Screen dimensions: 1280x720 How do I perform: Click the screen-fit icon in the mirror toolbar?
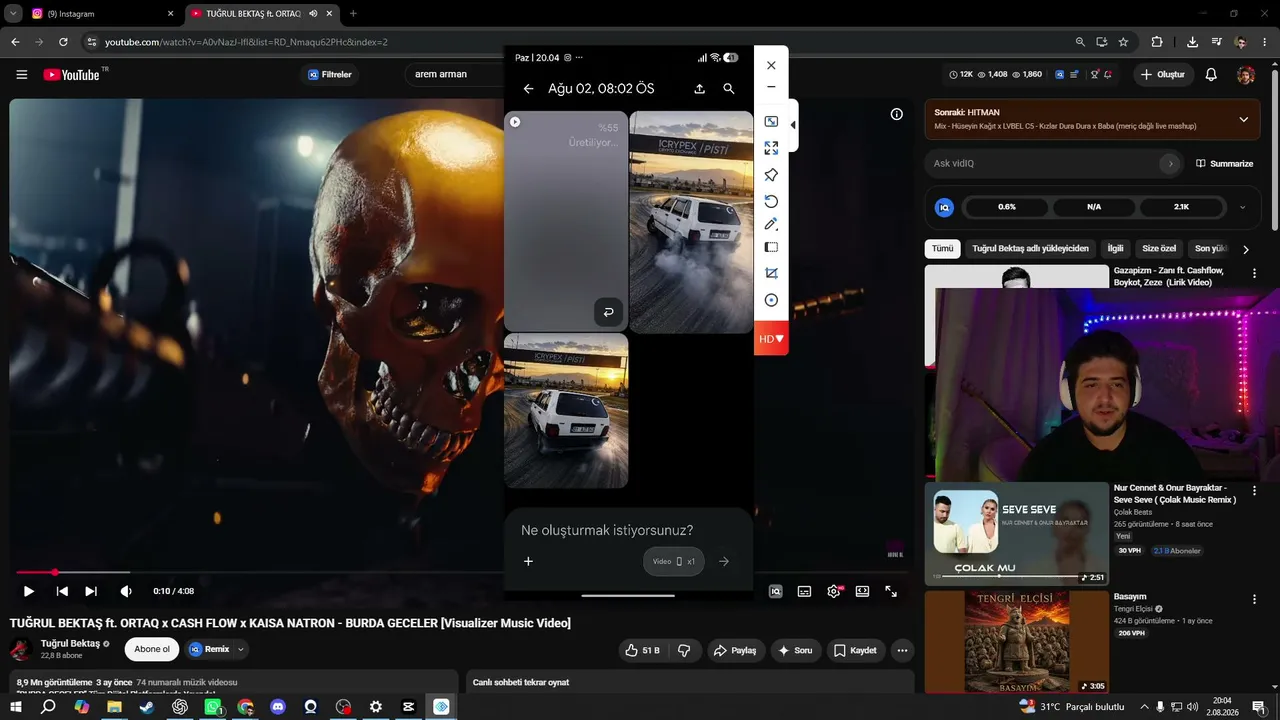point(771,122)
